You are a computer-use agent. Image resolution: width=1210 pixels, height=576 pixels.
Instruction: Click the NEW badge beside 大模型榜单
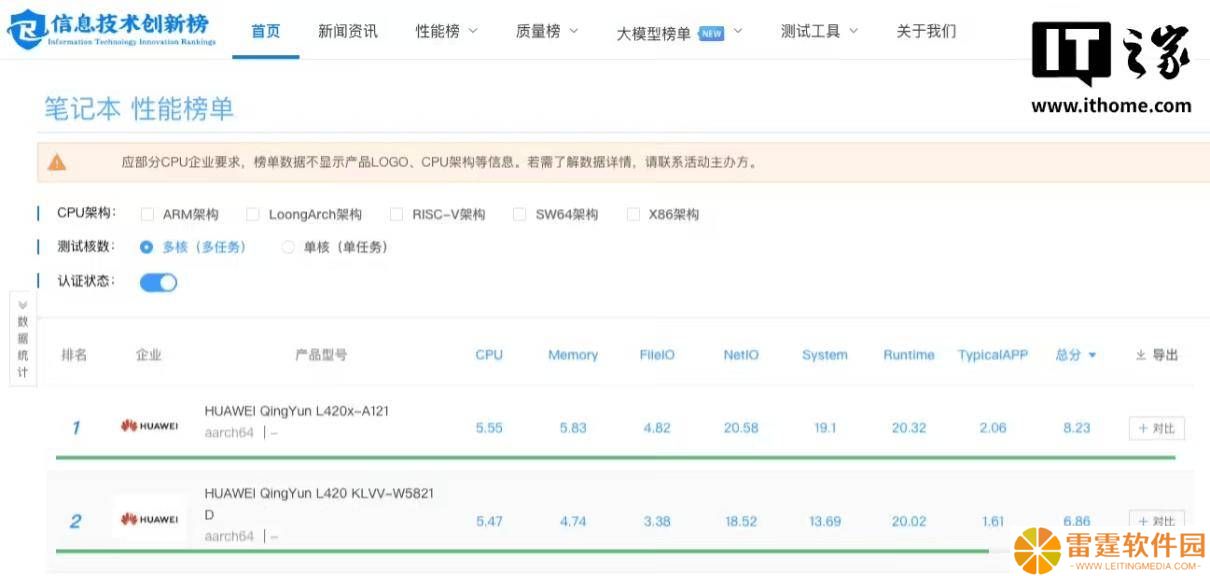click(711, 33)
